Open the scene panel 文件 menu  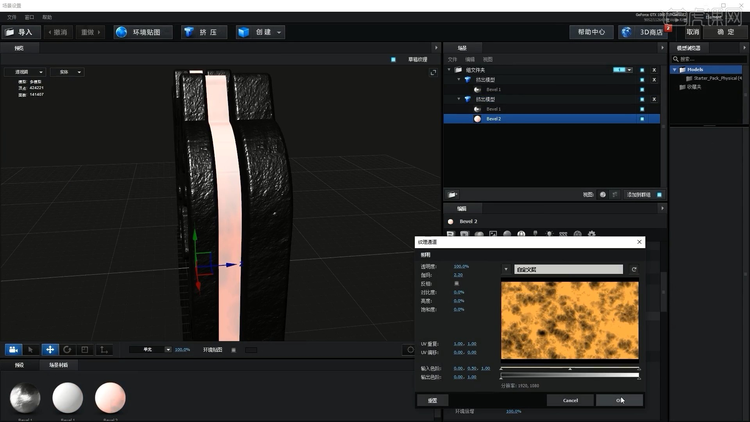[452, 59]
